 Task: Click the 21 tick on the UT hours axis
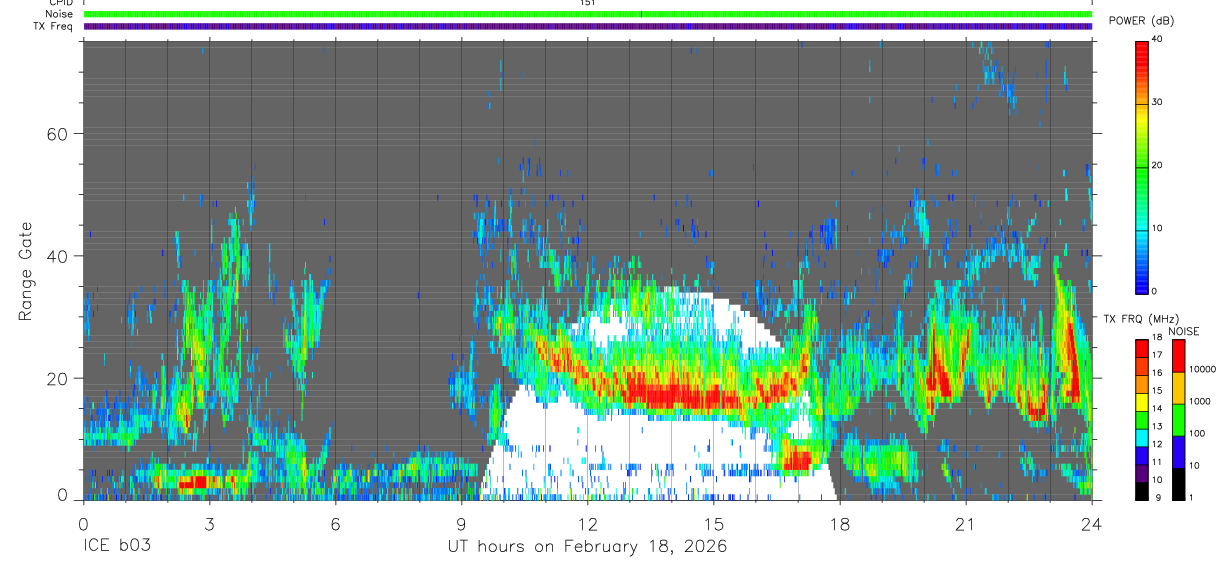click(965, 524)
